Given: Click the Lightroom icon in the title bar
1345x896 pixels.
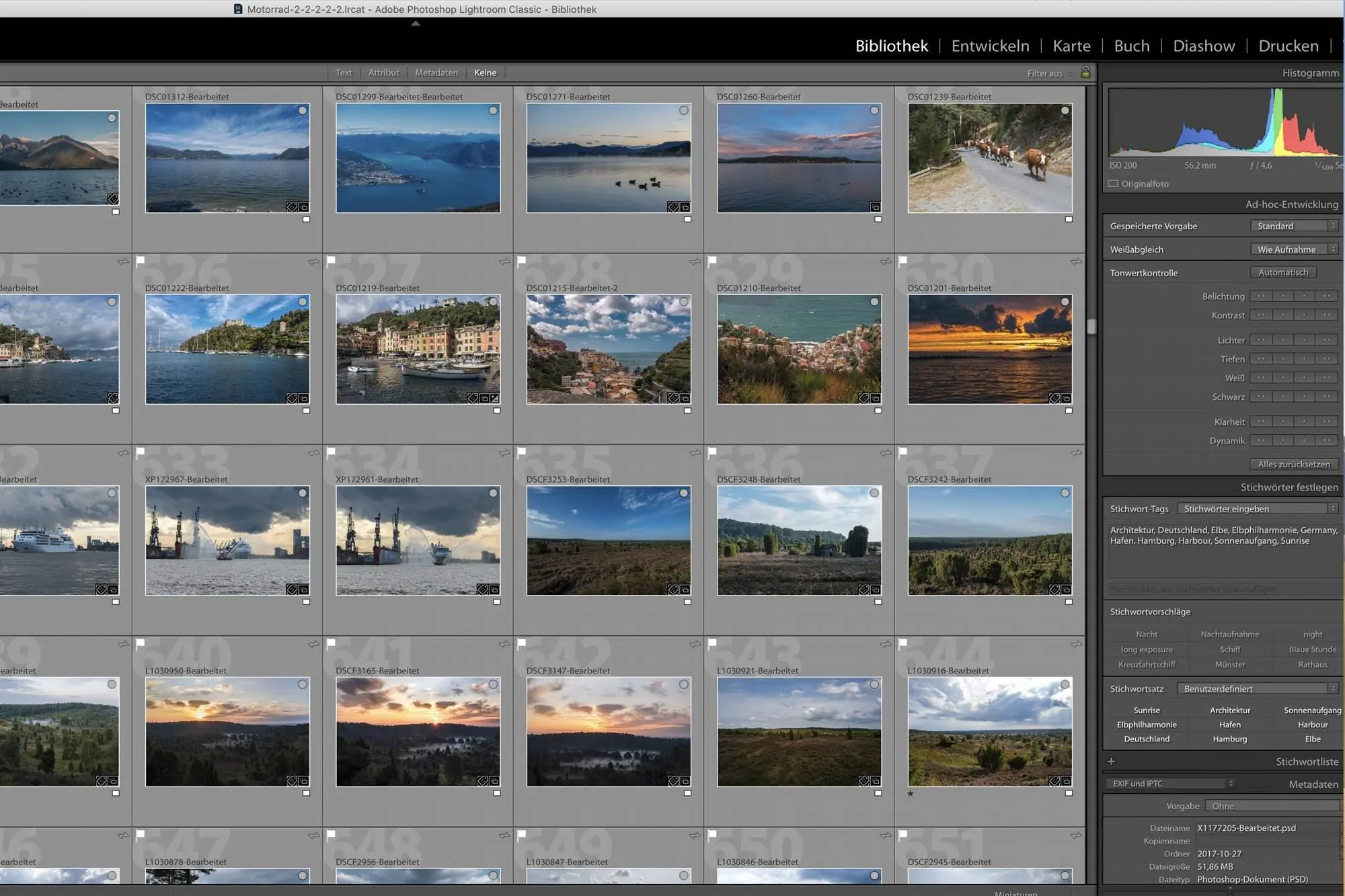Looking at the screenshot, I should click(x=237, y=9).
